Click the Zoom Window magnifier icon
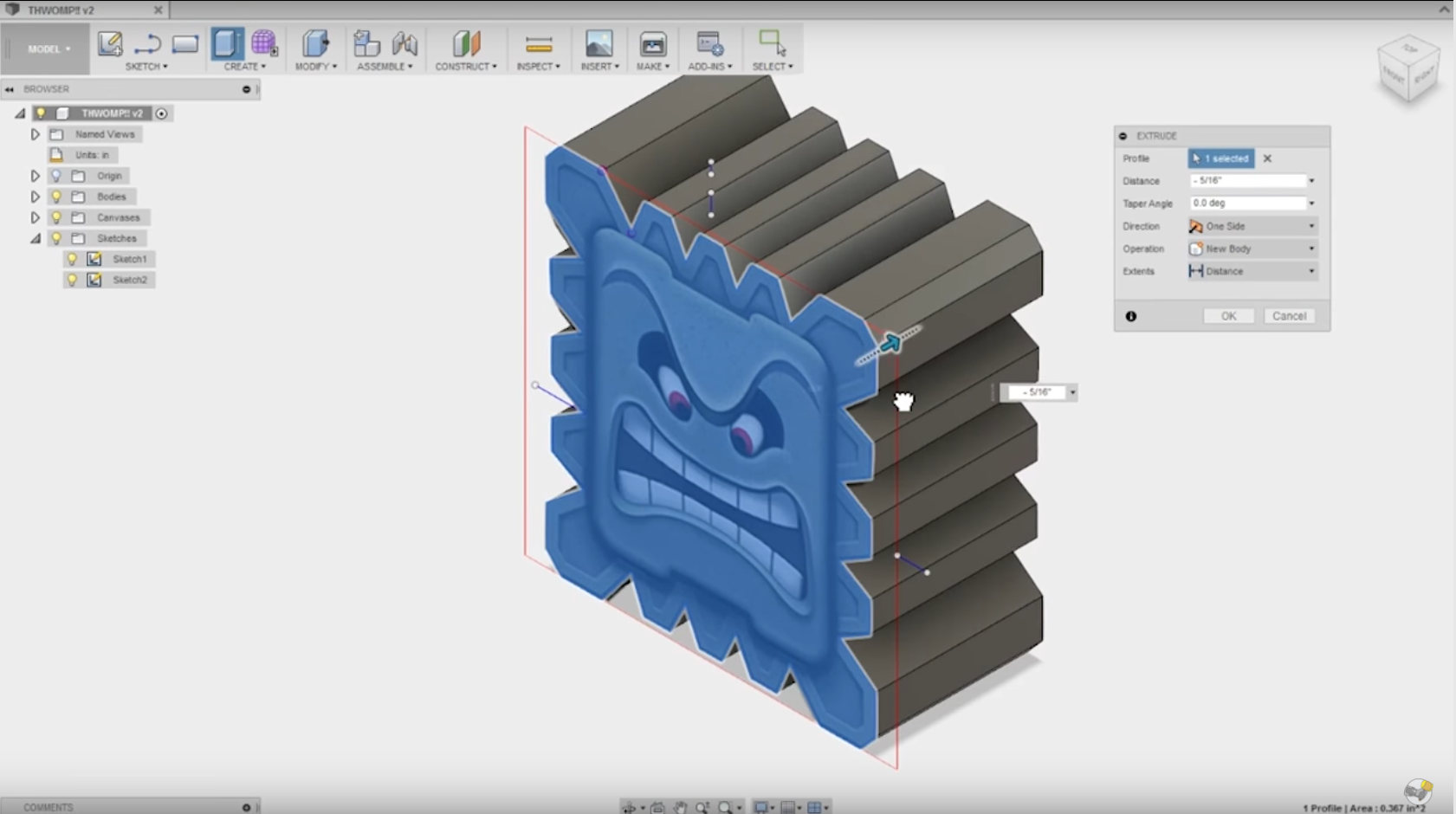1456x814 pixels. (x=725, y=807)
